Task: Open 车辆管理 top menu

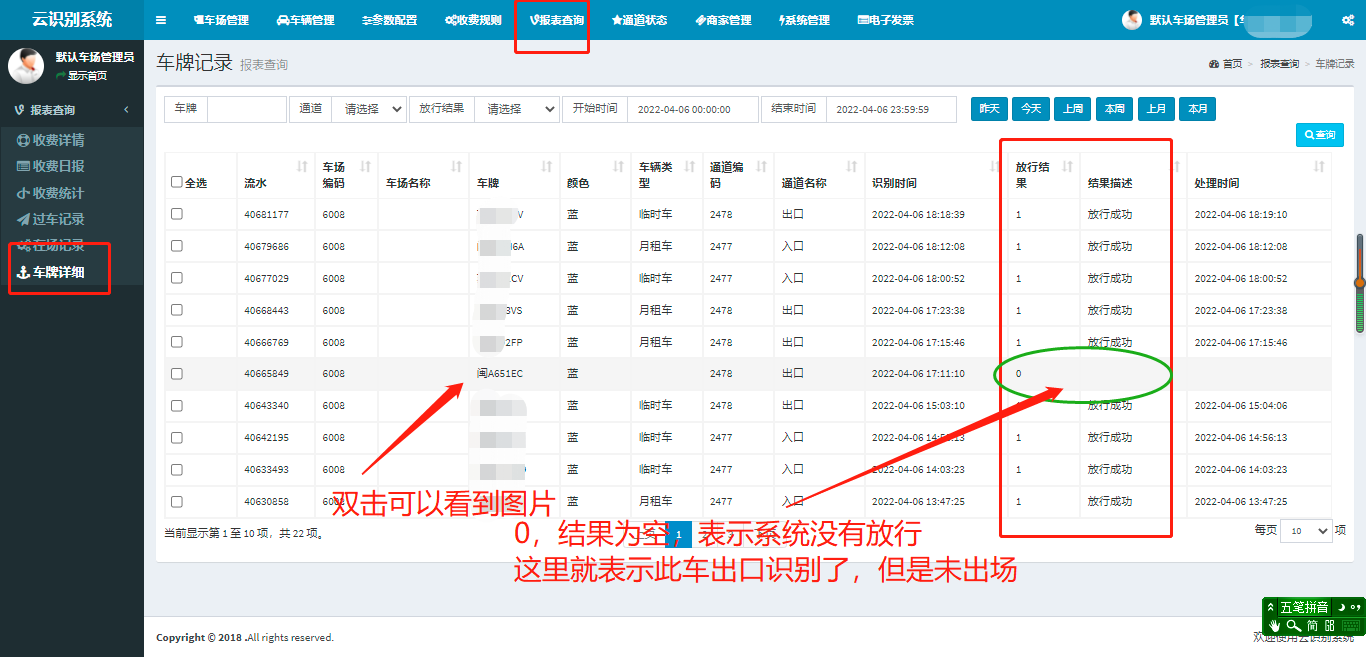Action: pyautogui.click(x=305, y=20)
